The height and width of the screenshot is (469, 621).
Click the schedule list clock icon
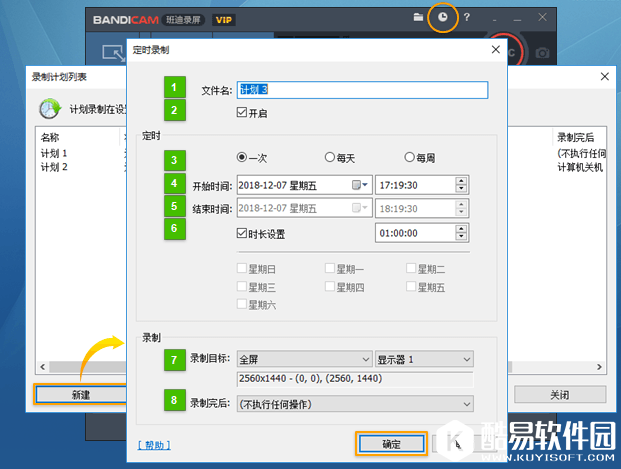click(x=49, y=108)
